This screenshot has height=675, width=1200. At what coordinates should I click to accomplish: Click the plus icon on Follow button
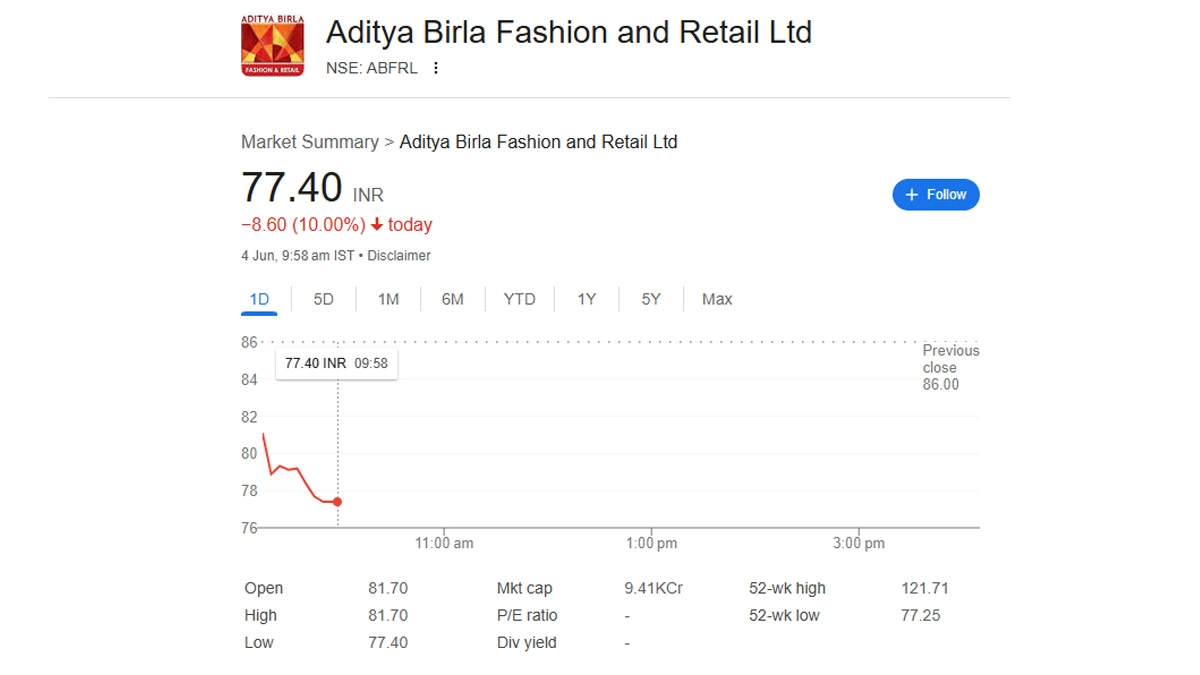click(x=911, y=195)
